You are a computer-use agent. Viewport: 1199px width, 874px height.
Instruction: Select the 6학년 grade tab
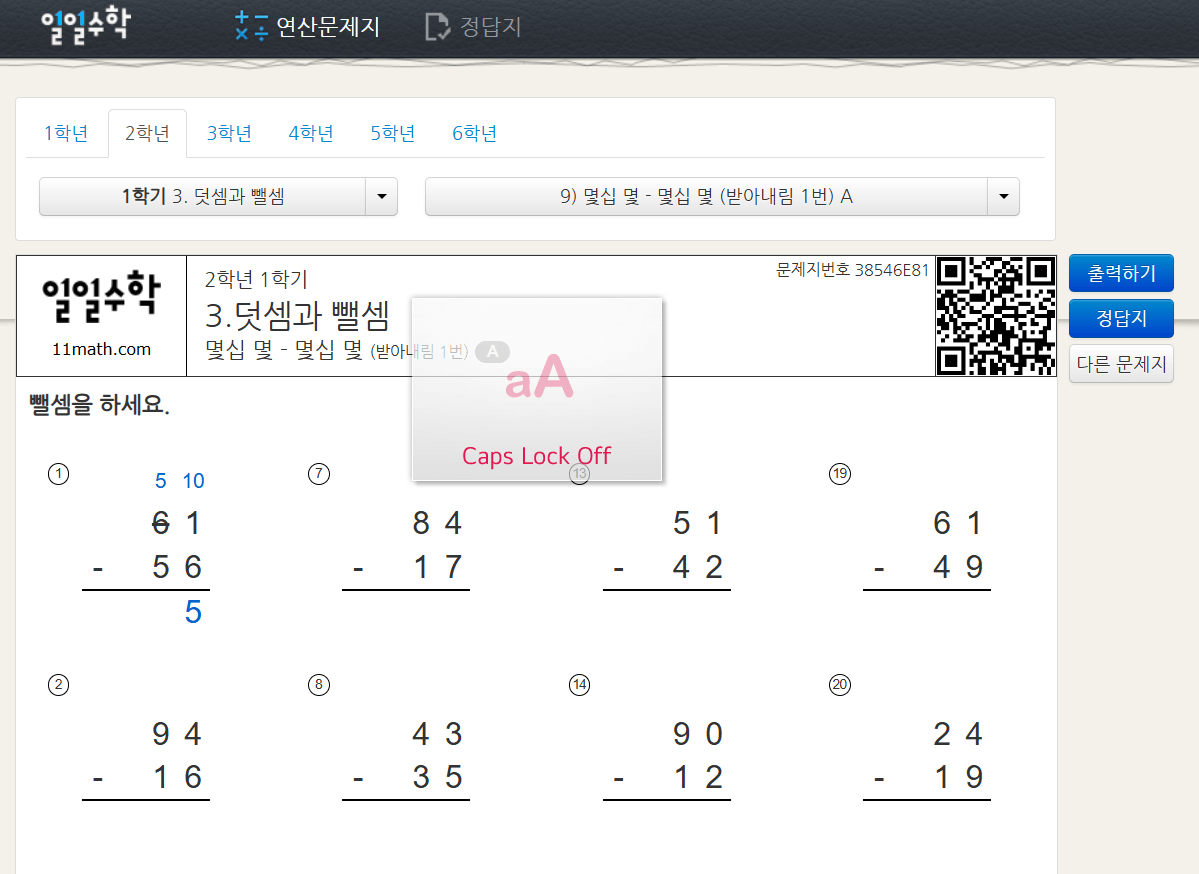(473, 132)
